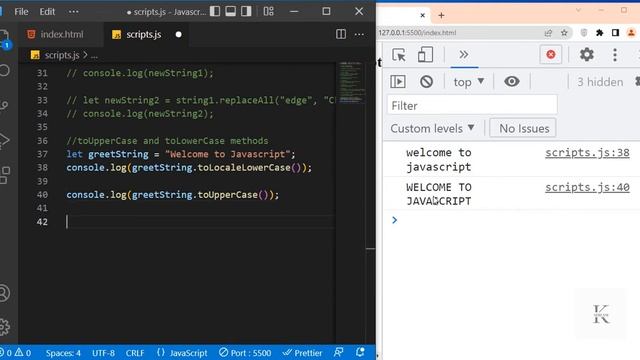
Task: Clear the console
Action: 426,82
